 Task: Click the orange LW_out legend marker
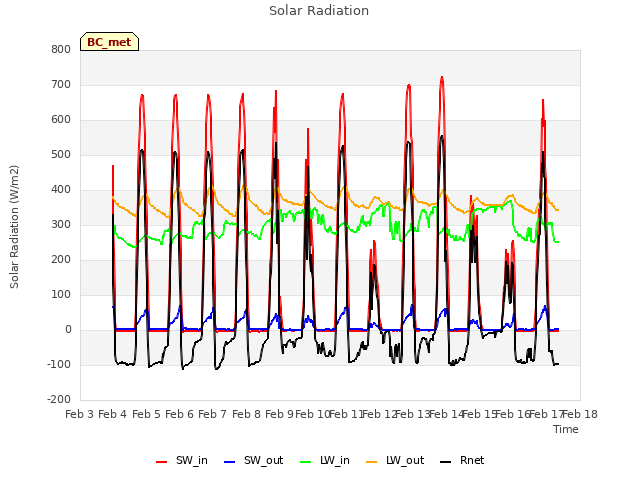point(372,462)
